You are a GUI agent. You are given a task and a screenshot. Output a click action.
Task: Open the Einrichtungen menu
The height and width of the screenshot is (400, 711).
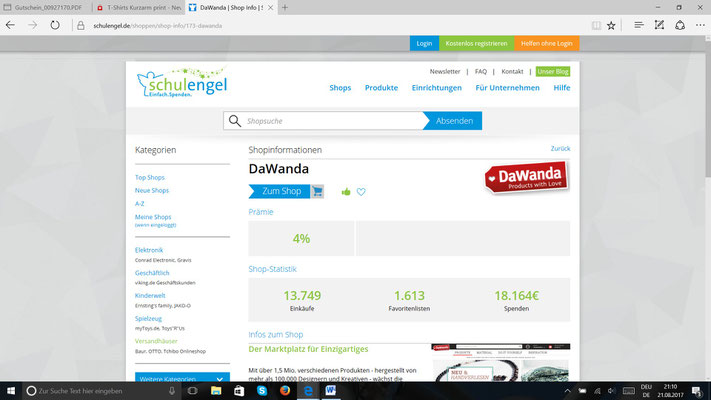(437, 88)
